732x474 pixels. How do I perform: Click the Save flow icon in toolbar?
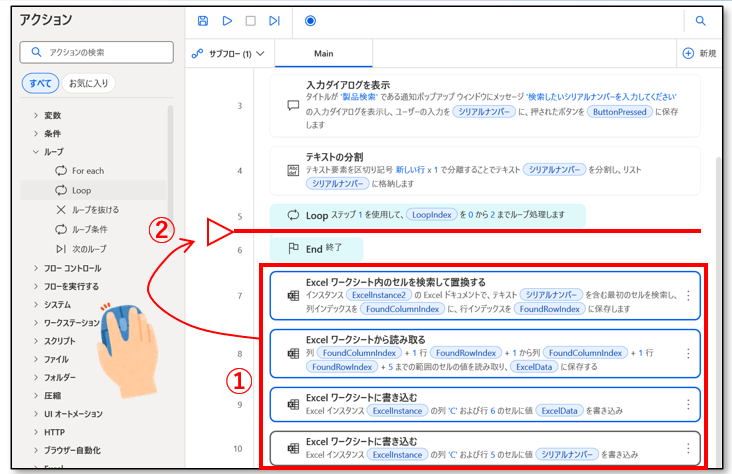click(x=203, y=20)
